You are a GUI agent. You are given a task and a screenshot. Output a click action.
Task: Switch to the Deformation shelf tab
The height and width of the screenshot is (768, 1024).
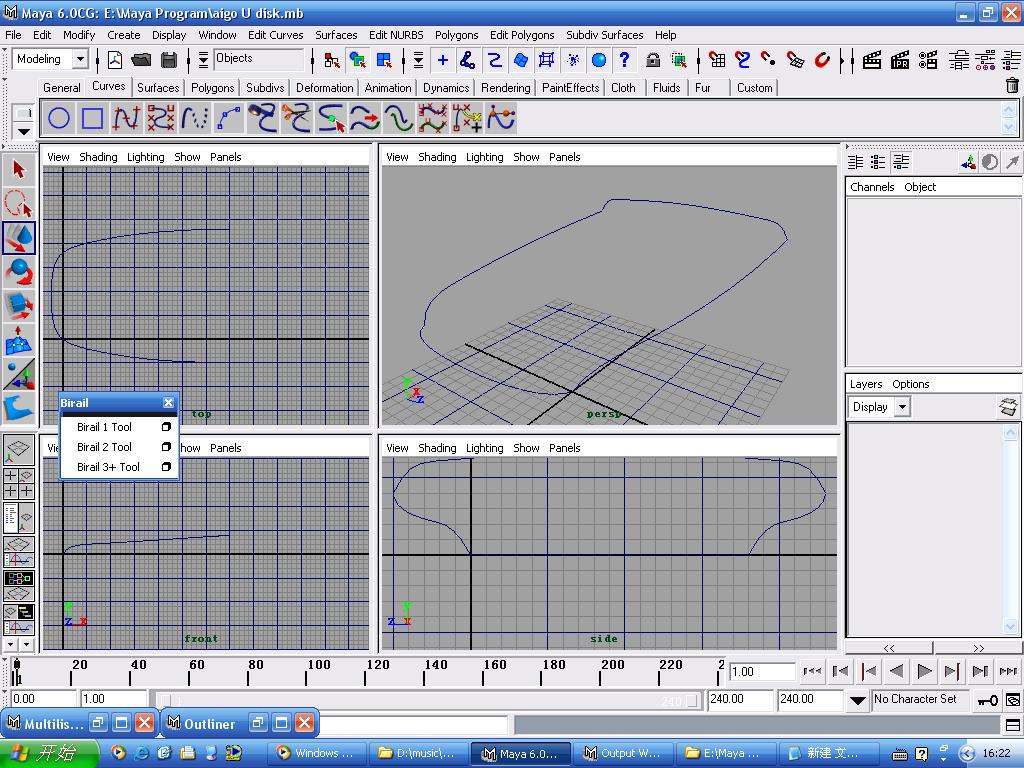[x=324, y=88]
